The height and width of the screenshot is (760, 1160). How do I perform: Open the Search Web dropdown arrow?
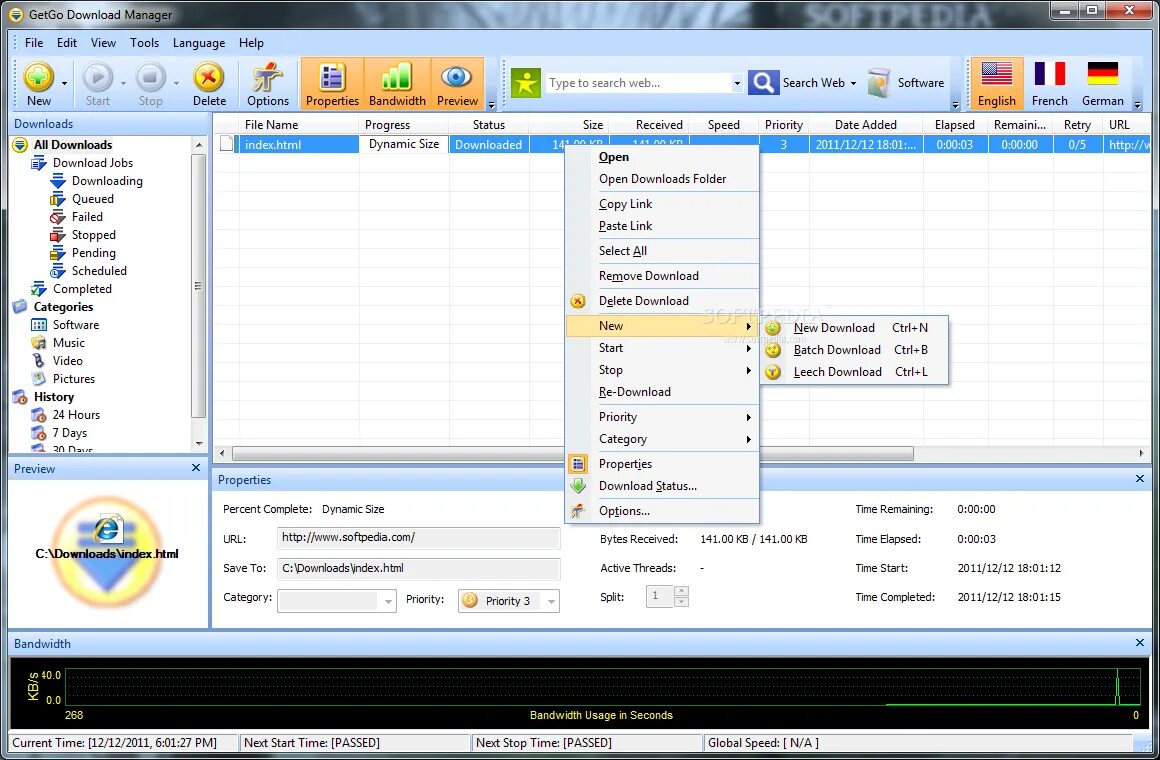tap(853, 83)
